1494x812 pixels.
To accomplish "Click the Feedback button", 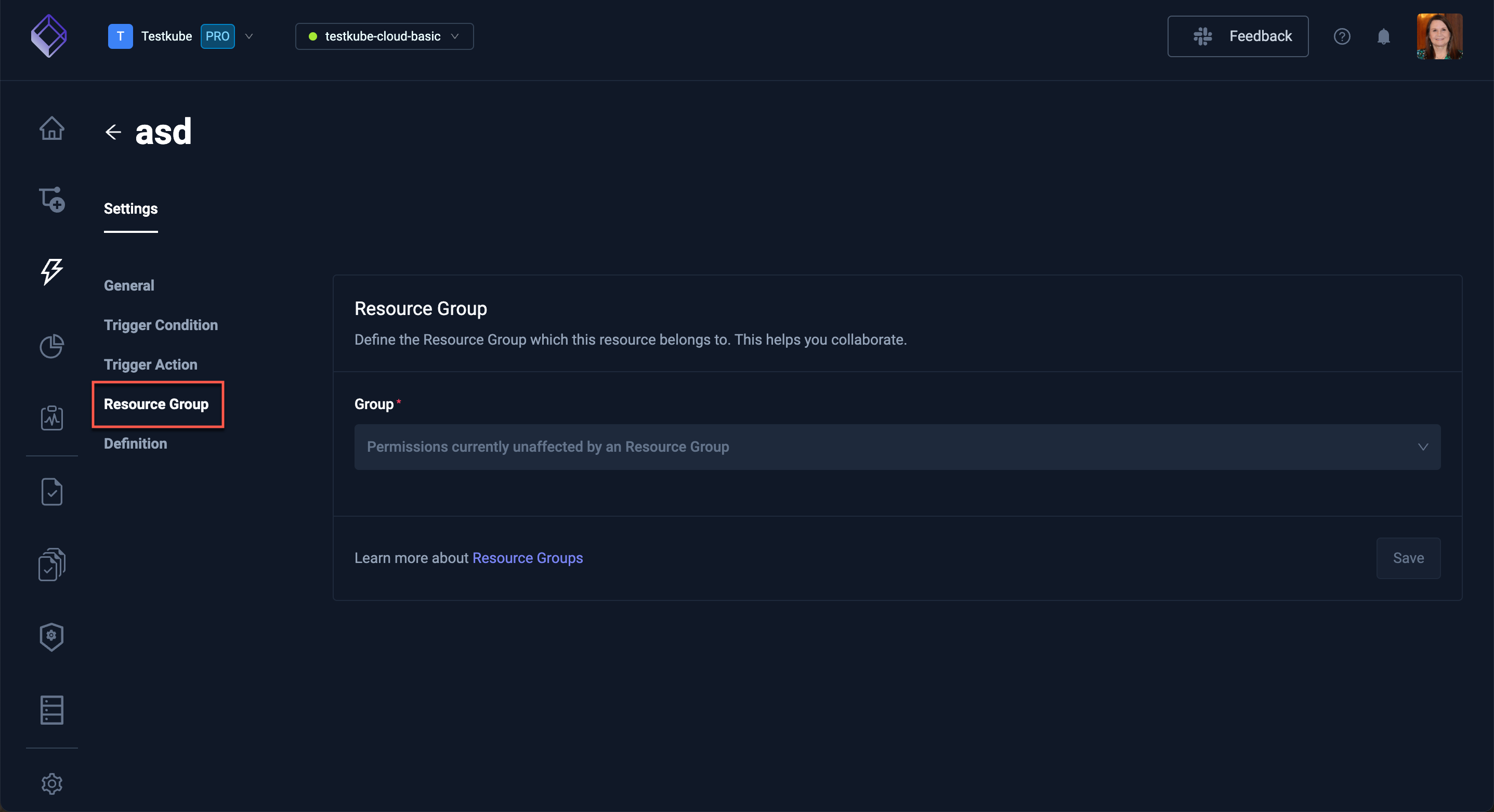I will (1237, 36).
